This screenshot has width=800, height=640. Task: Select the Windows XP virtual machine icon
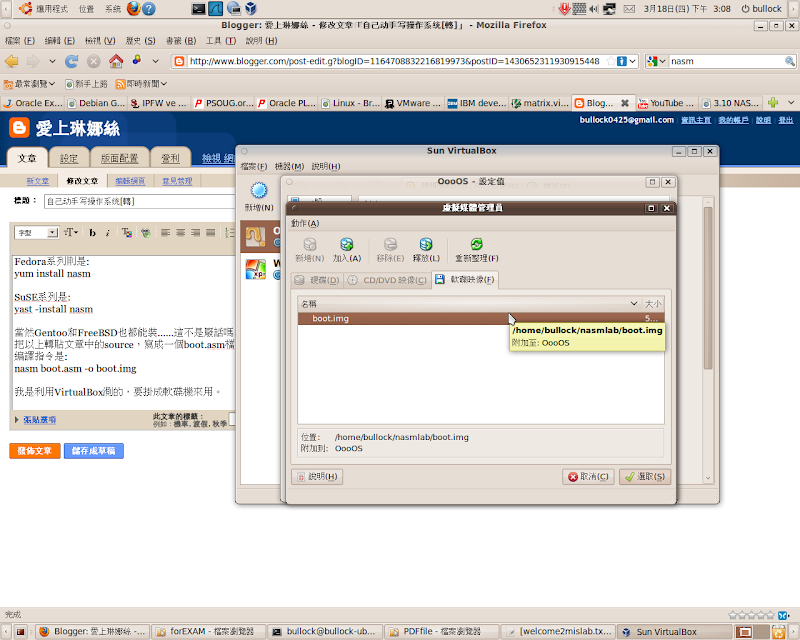pos(256,269)
